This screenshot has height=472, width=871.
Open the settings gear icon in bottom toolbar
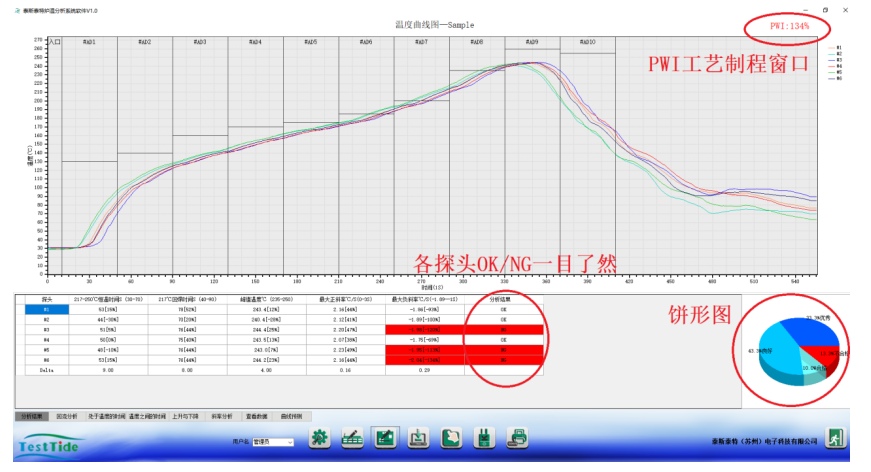[320, 437]
